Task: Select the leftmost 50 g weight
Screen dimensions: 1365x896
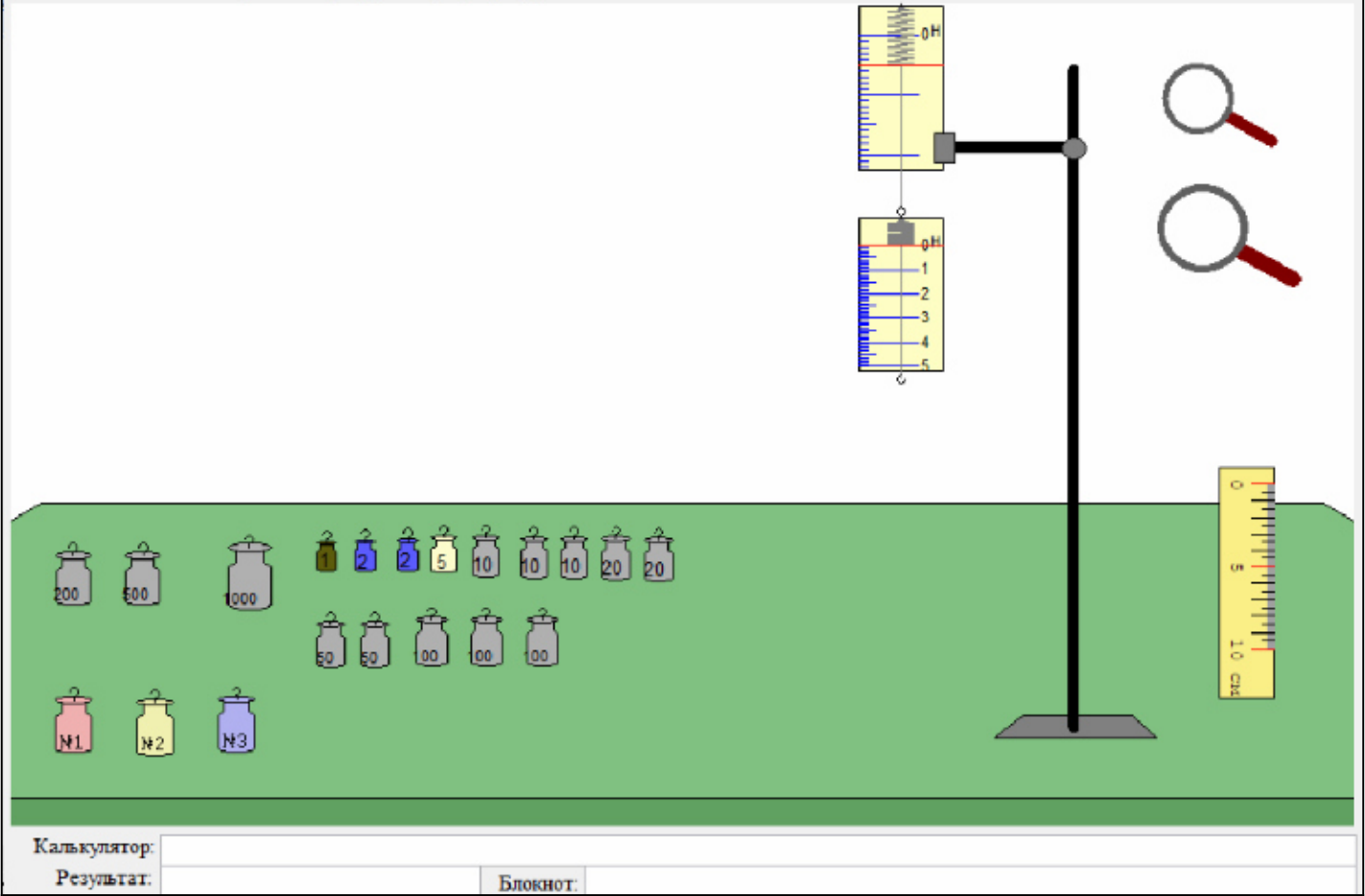Action: (x=330, y=640)
